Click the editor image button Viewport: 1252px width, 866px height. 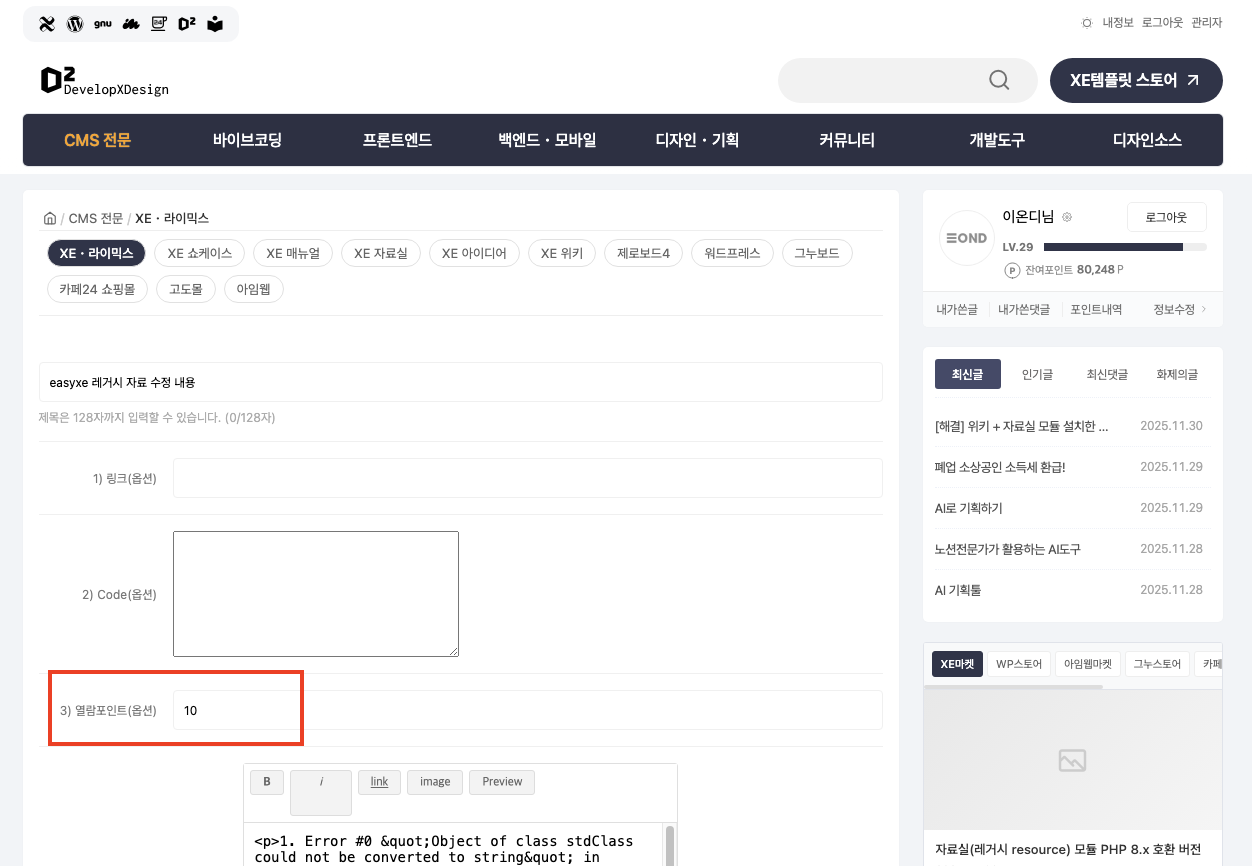pos(435,782)
